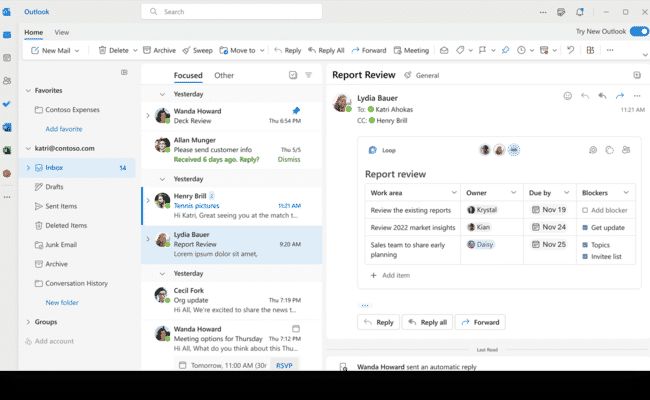Archive the message using the ribbon Archive button
This screenshot has width=650, height=400.
coord(159,50)
